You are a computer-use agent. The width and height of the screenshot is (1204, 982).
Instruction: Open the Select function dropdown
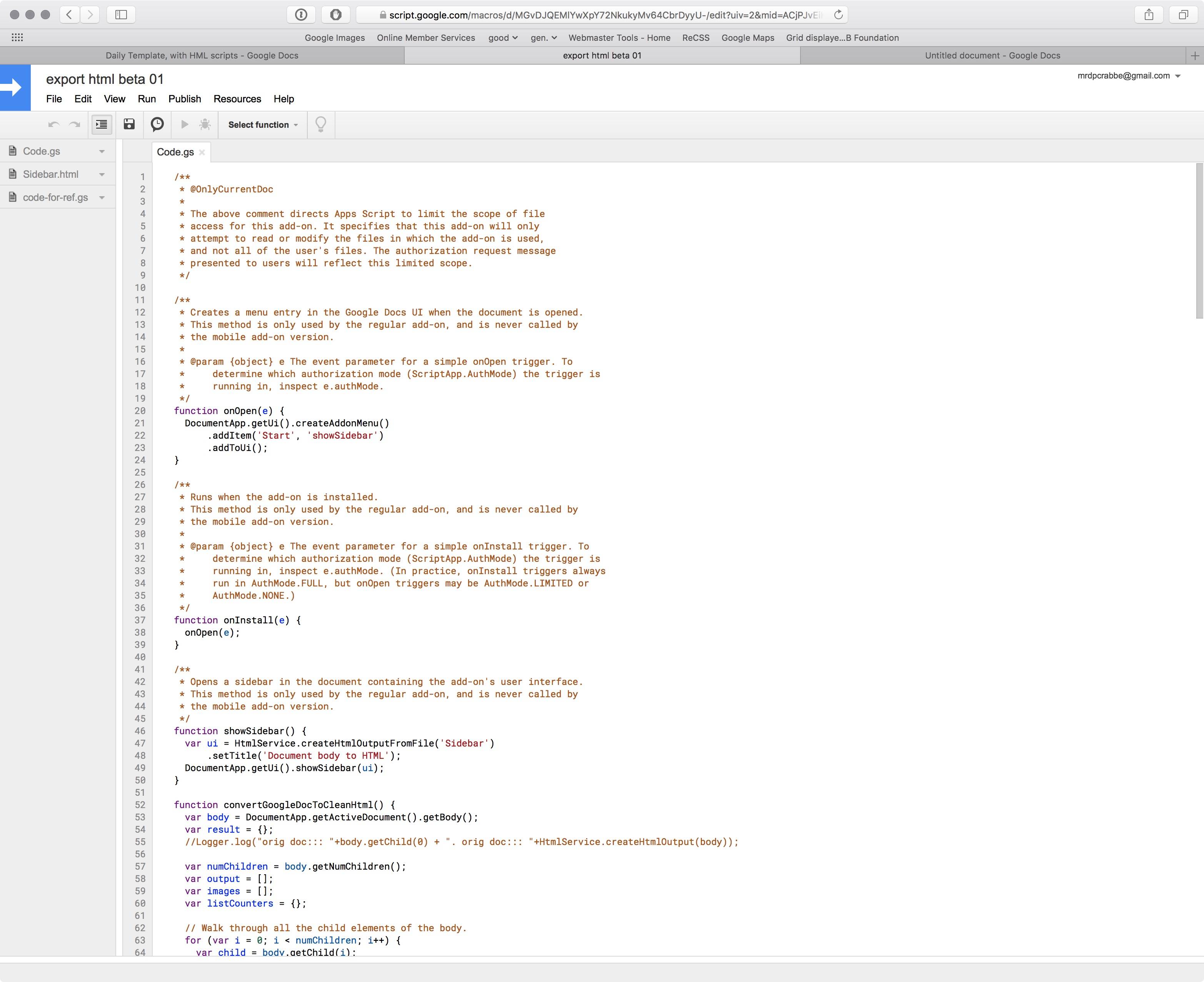[x=263, y=124]
